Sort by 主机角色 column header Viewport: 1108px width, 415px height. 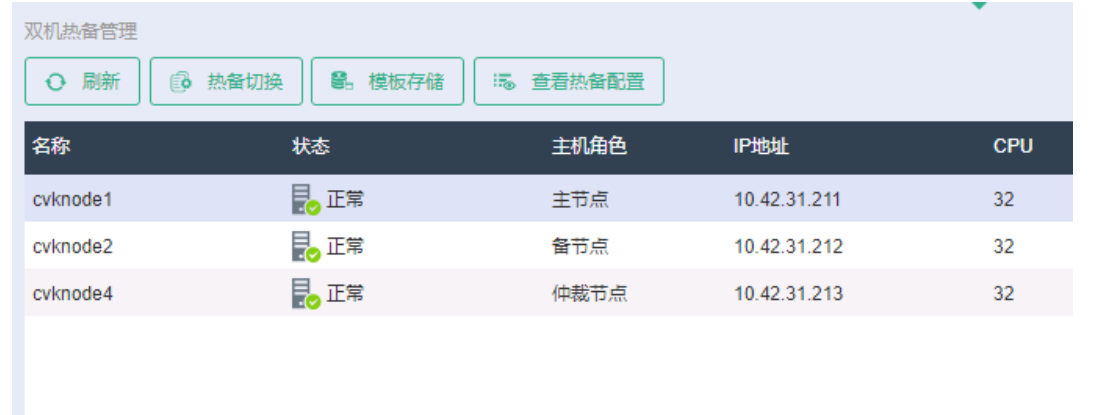[x=589, y=147]
